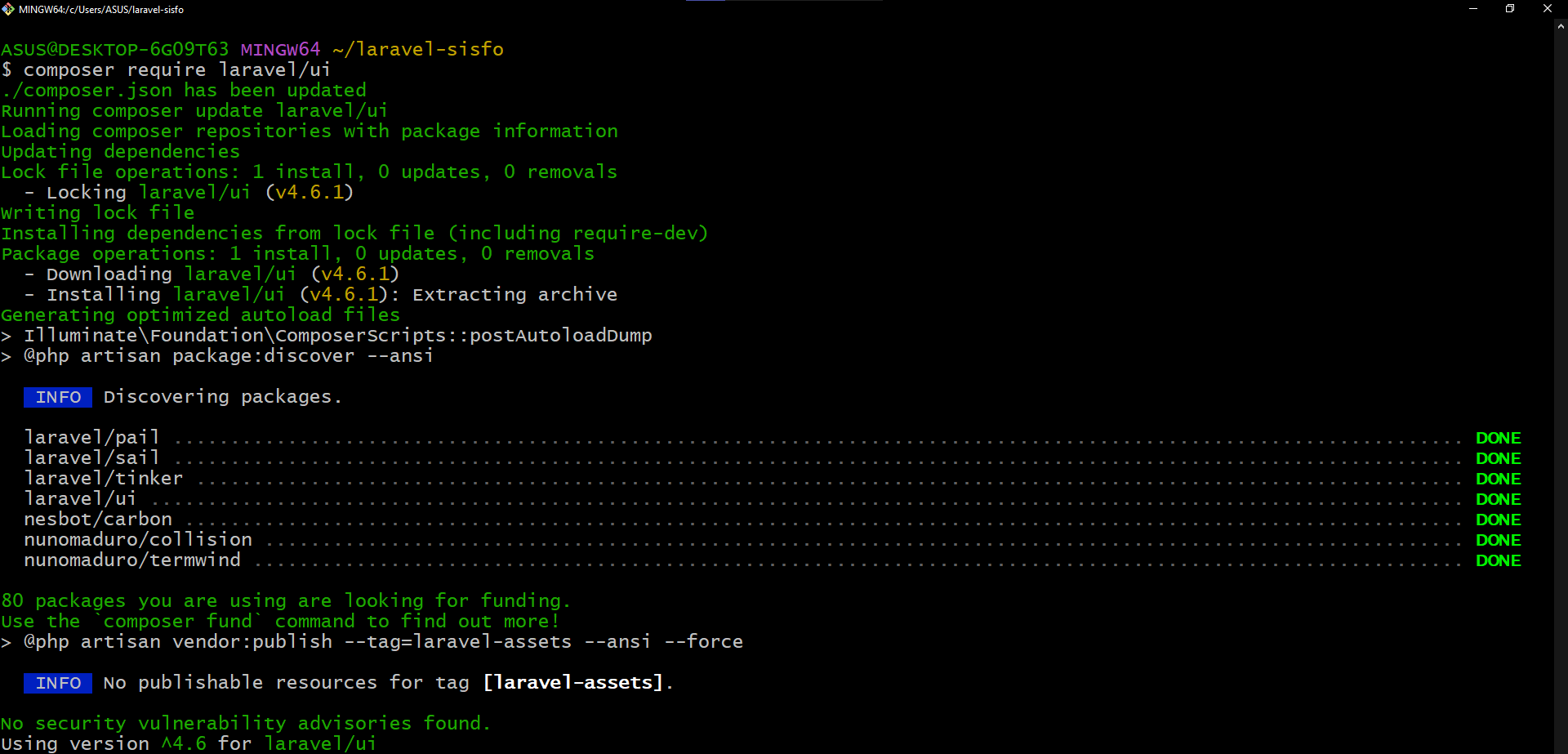The width and height of the screenshot is (1568, 754).
Task: Click the DONE status next to laravel/tinker
Action: pyautogui.click(x=1499, y=478)
